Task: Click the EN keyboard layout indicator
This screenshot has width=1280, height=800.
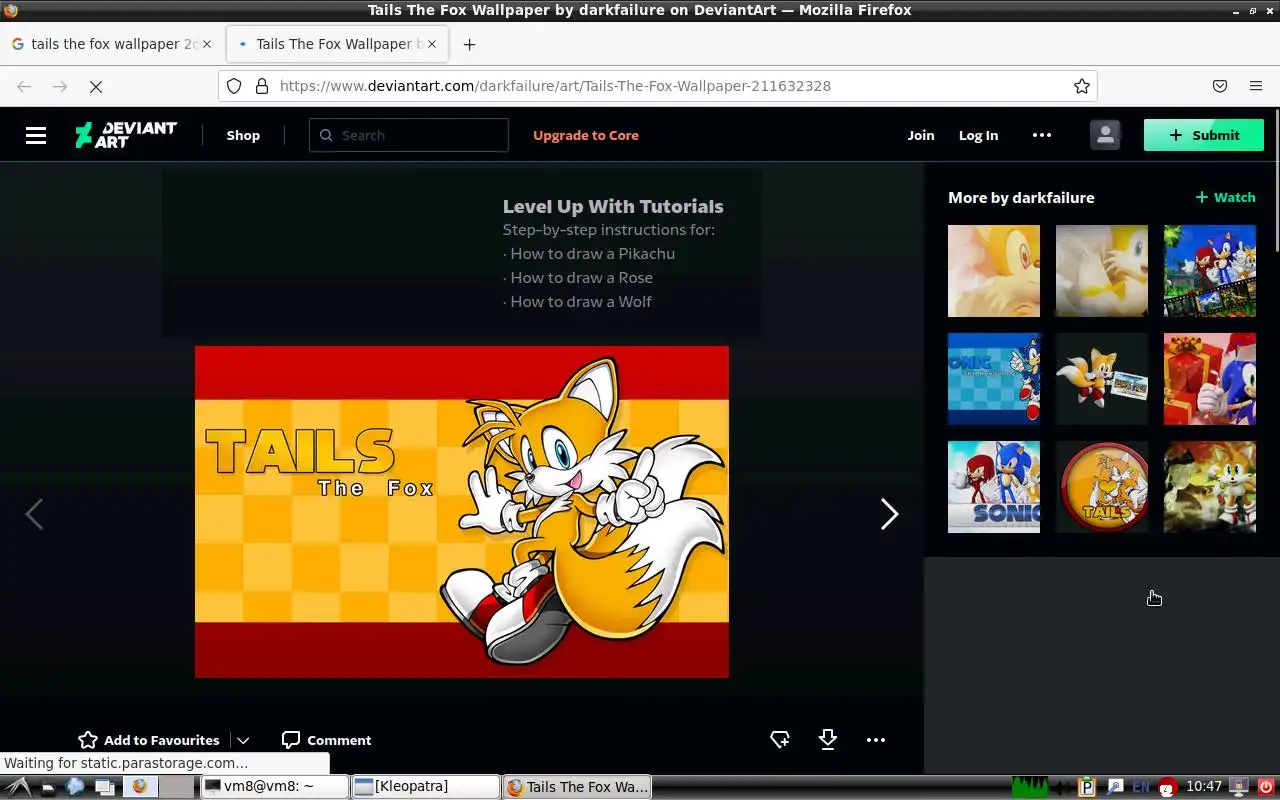Action: (x=1140, y=787)
